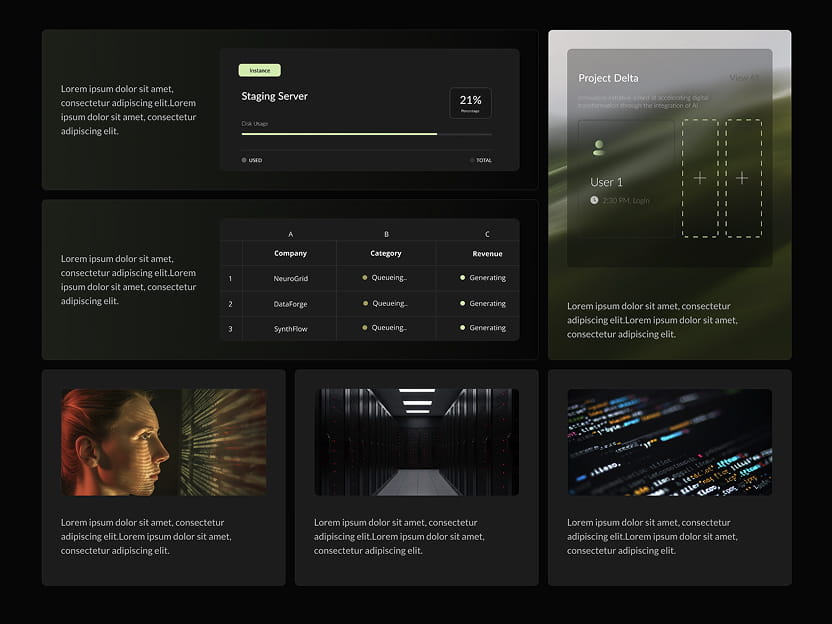Expand SynthFlow's truncated Queueing text

pos(388,328)
